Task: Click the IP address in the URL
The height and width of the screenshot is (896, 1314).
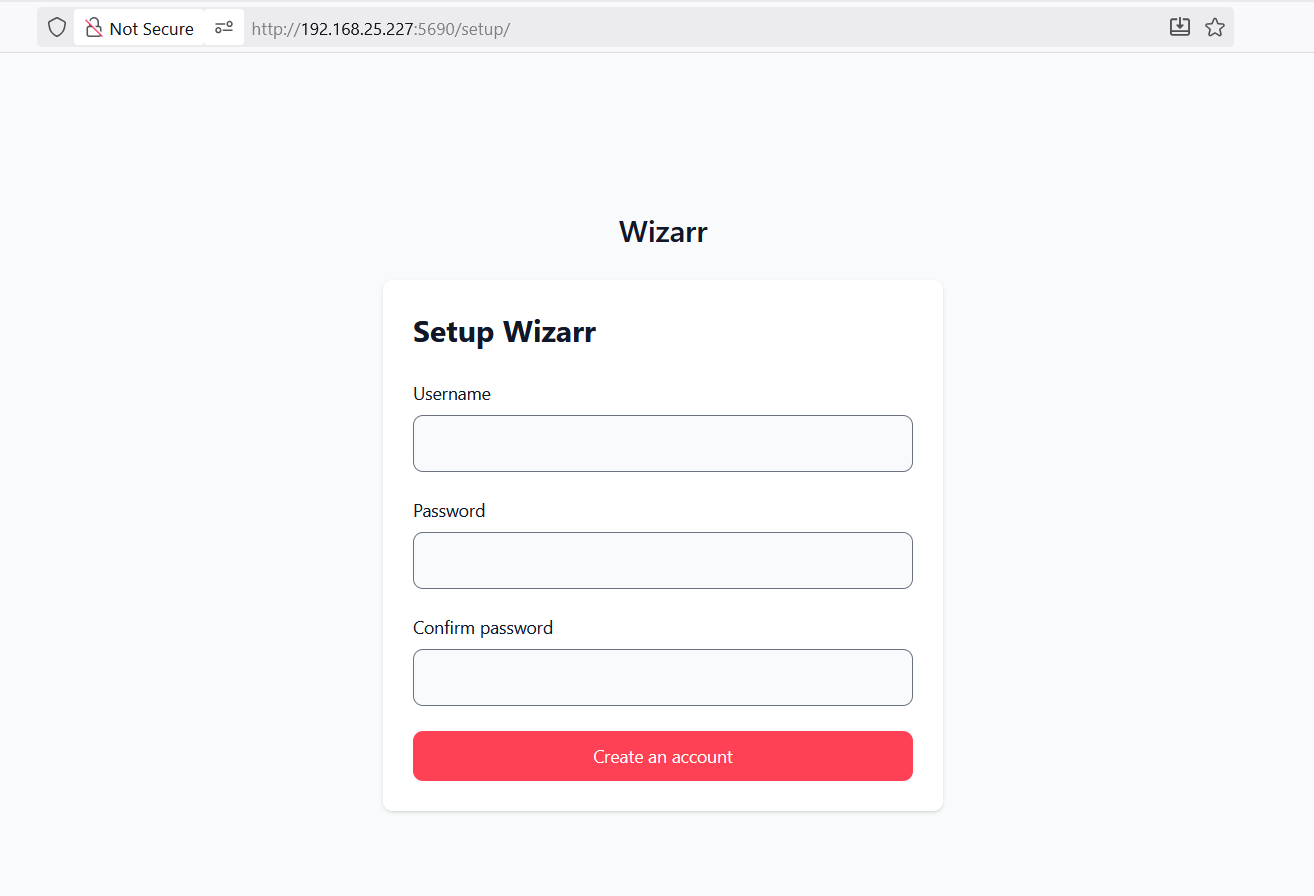Action: click(x=357, y=29)
